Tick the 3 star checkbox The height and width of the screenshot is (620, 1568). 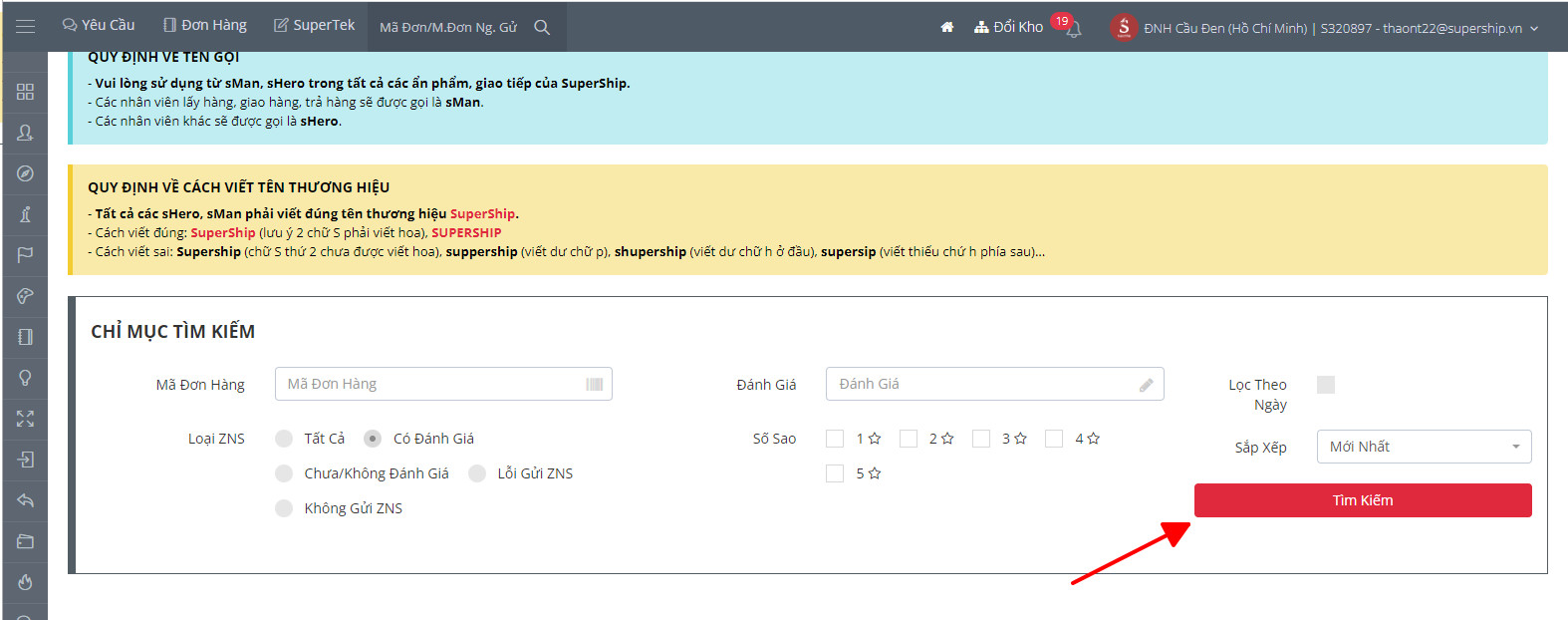coord(981,439)
